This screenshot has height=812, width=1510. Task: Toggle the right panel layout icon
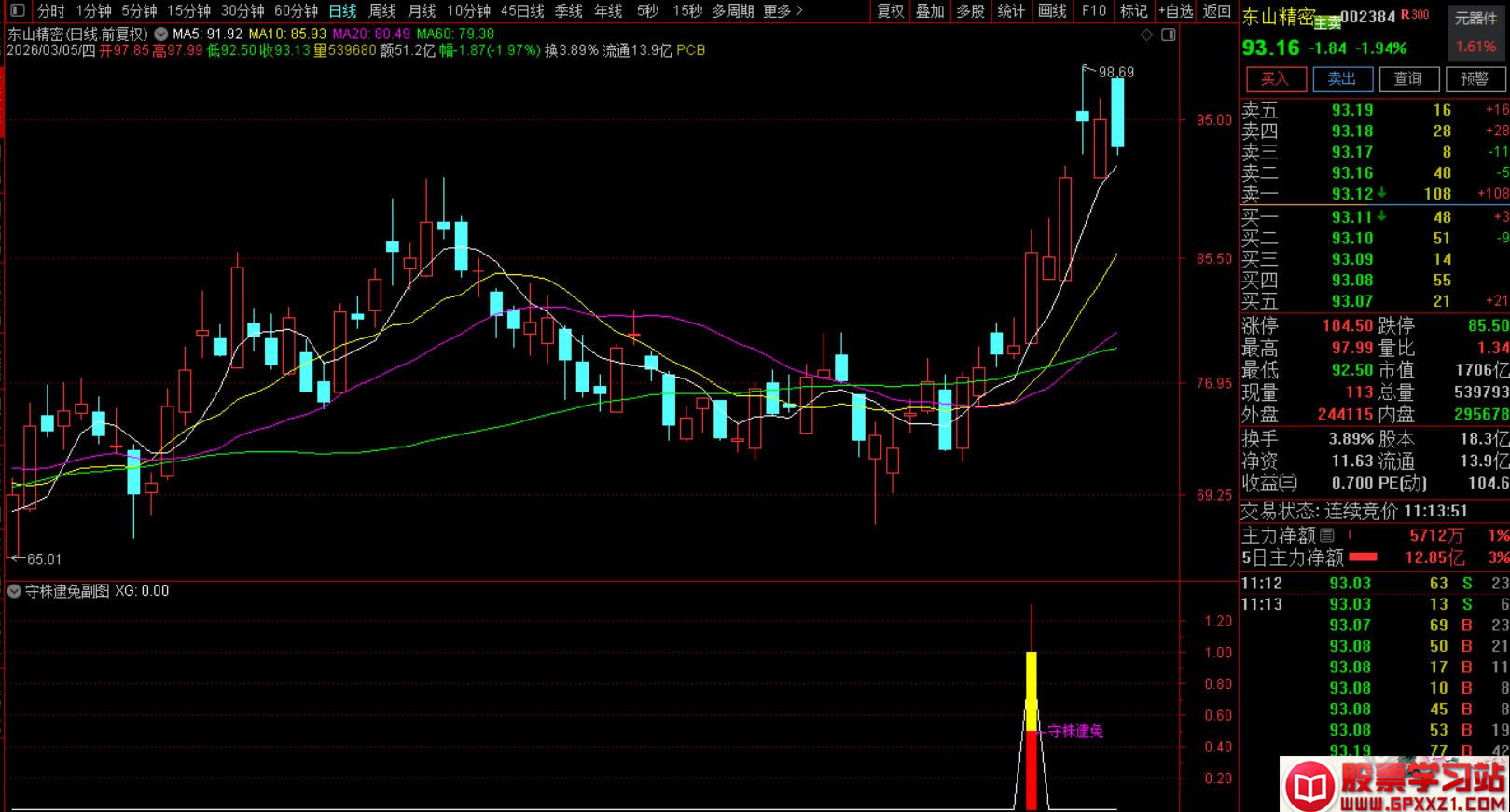coord(1168,34)
